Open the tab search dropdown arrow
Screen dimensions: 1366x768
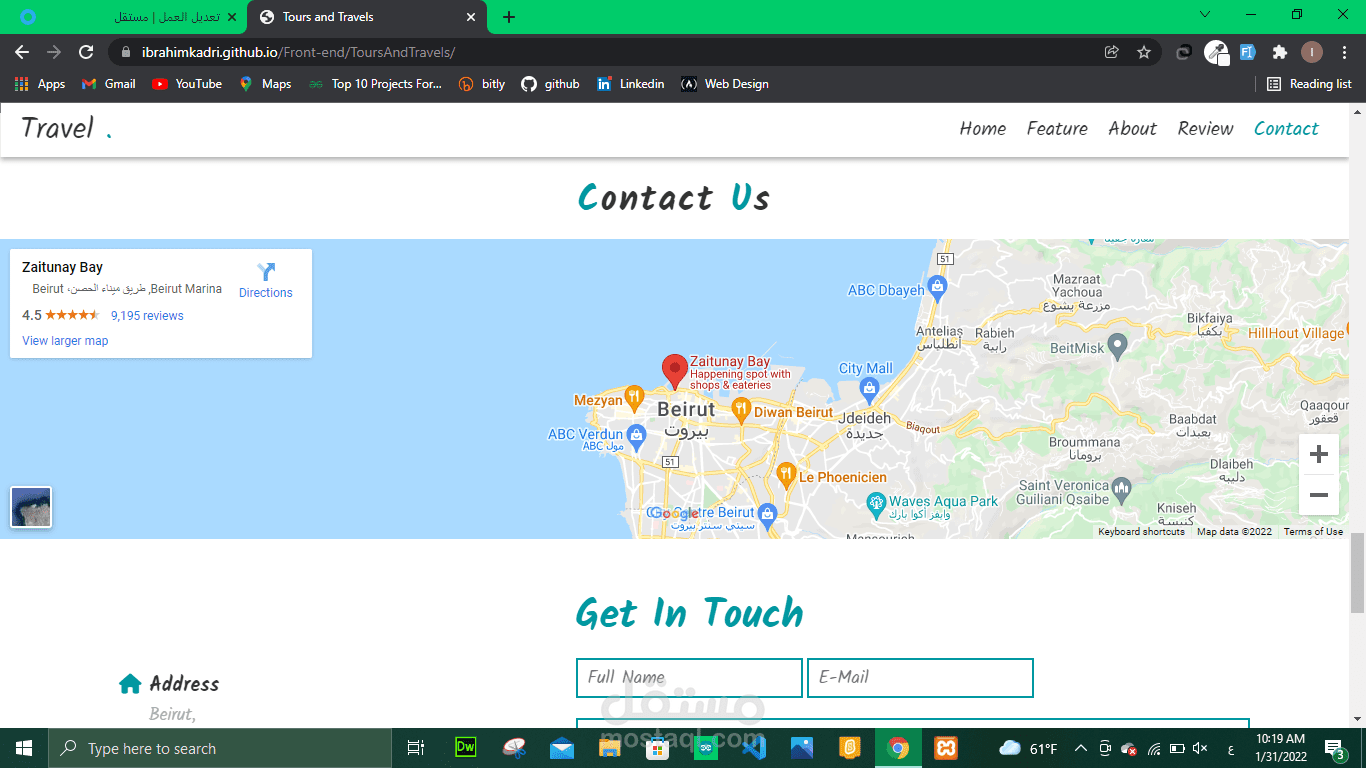(x=1205, y=15)
